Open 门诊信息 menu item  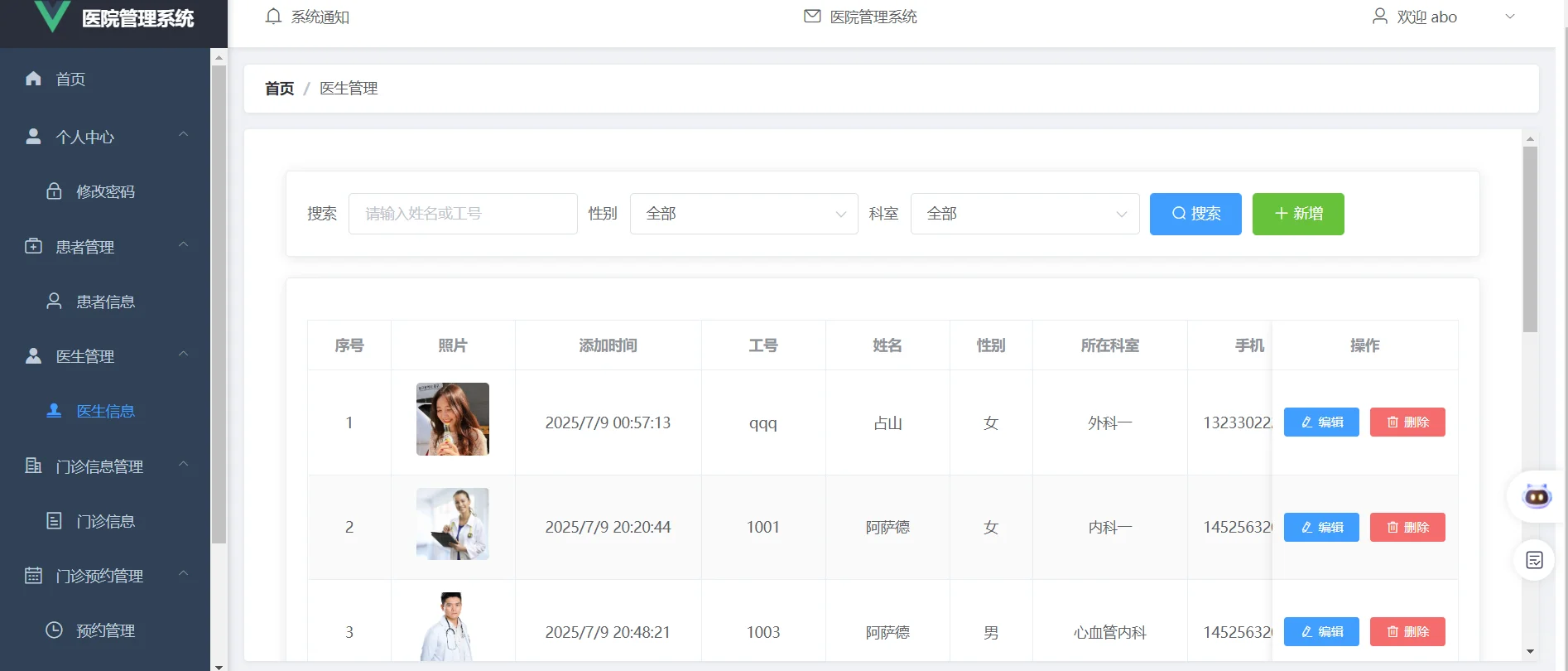click(x=105, y=521)
